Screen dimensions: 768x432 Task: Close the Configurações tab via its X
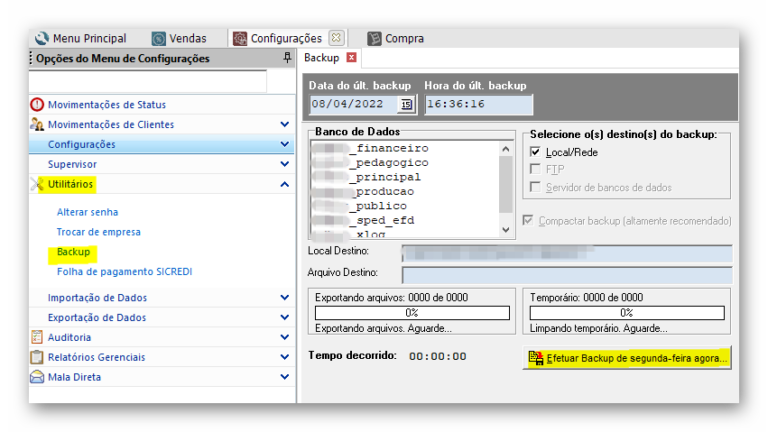(x=336, y=38)
